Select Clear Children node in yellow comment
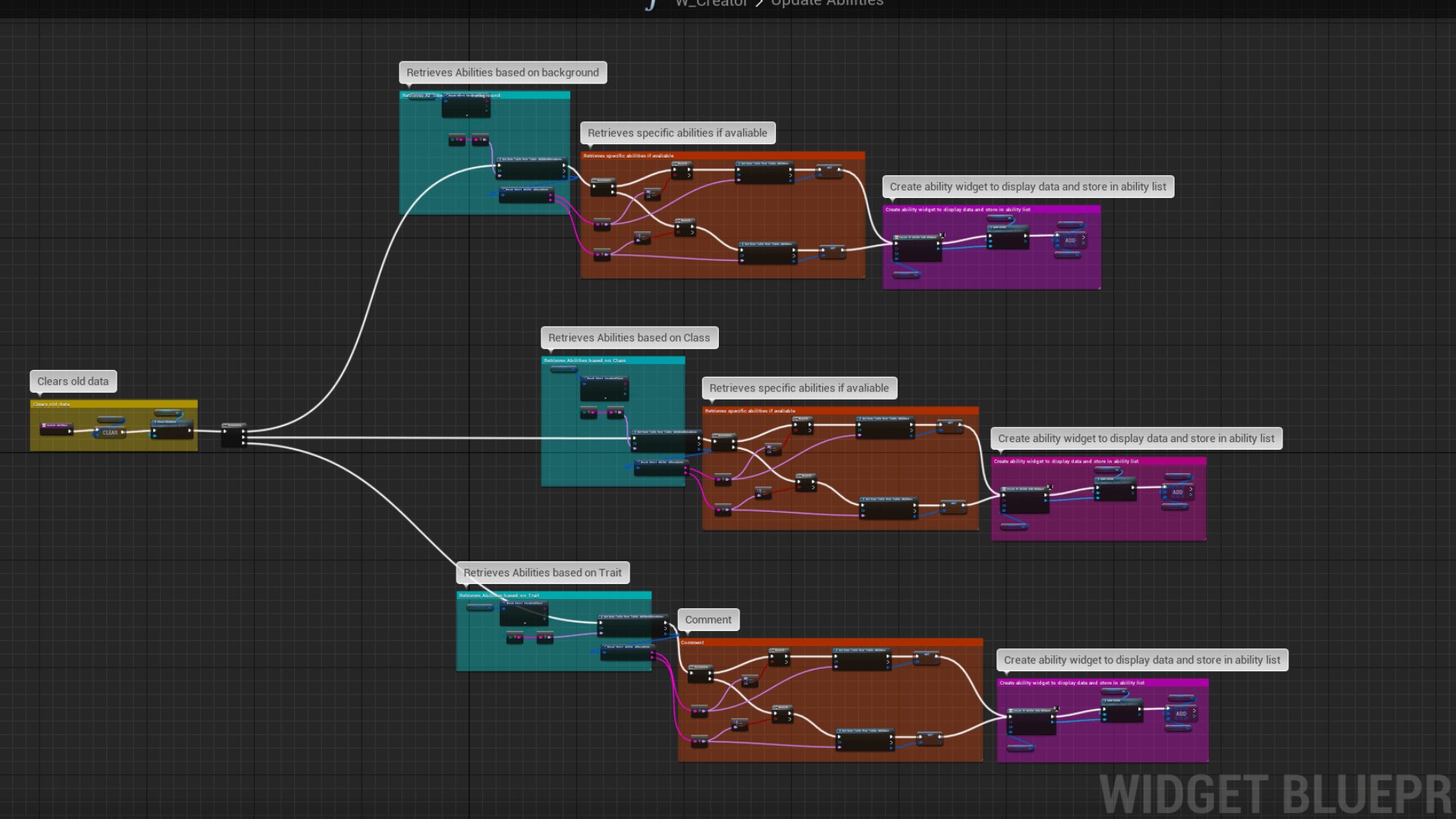 click(x=172, y=429)
